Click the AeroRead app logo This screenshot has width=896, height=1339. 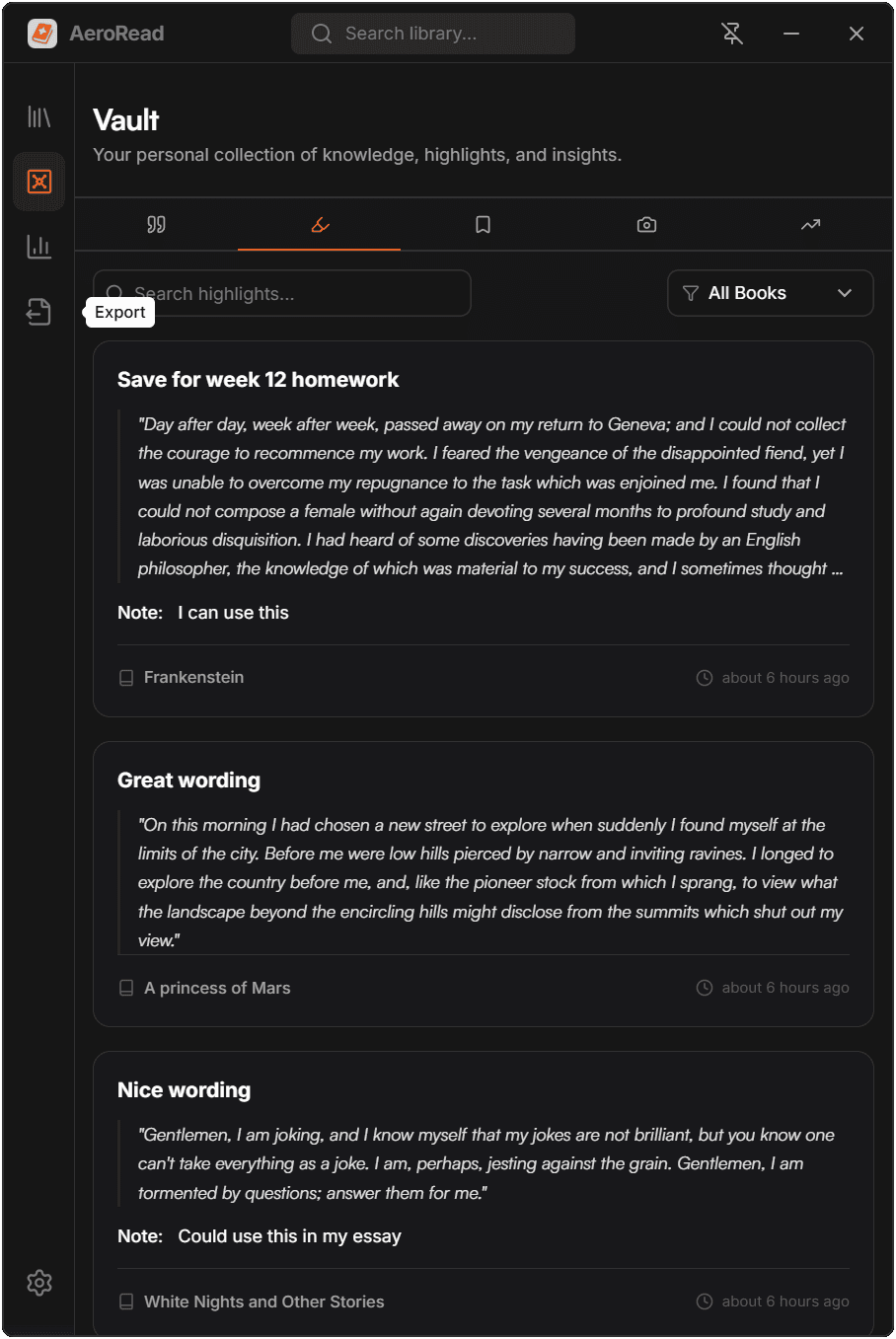pos(42,34)
